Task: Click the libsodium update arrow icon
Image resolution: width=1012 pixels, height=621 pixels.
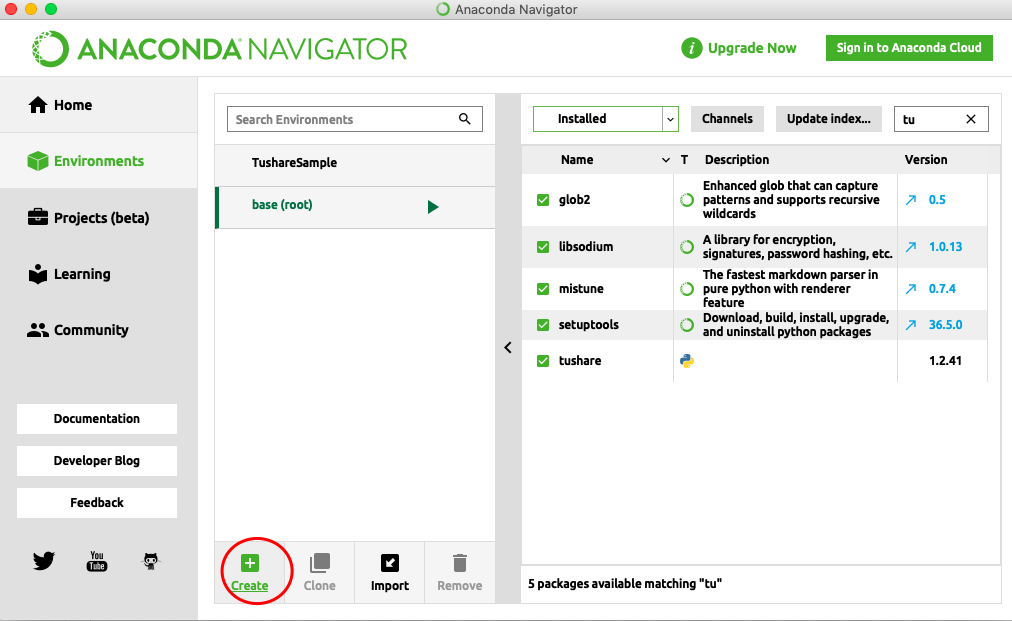Action: point(911,247)
